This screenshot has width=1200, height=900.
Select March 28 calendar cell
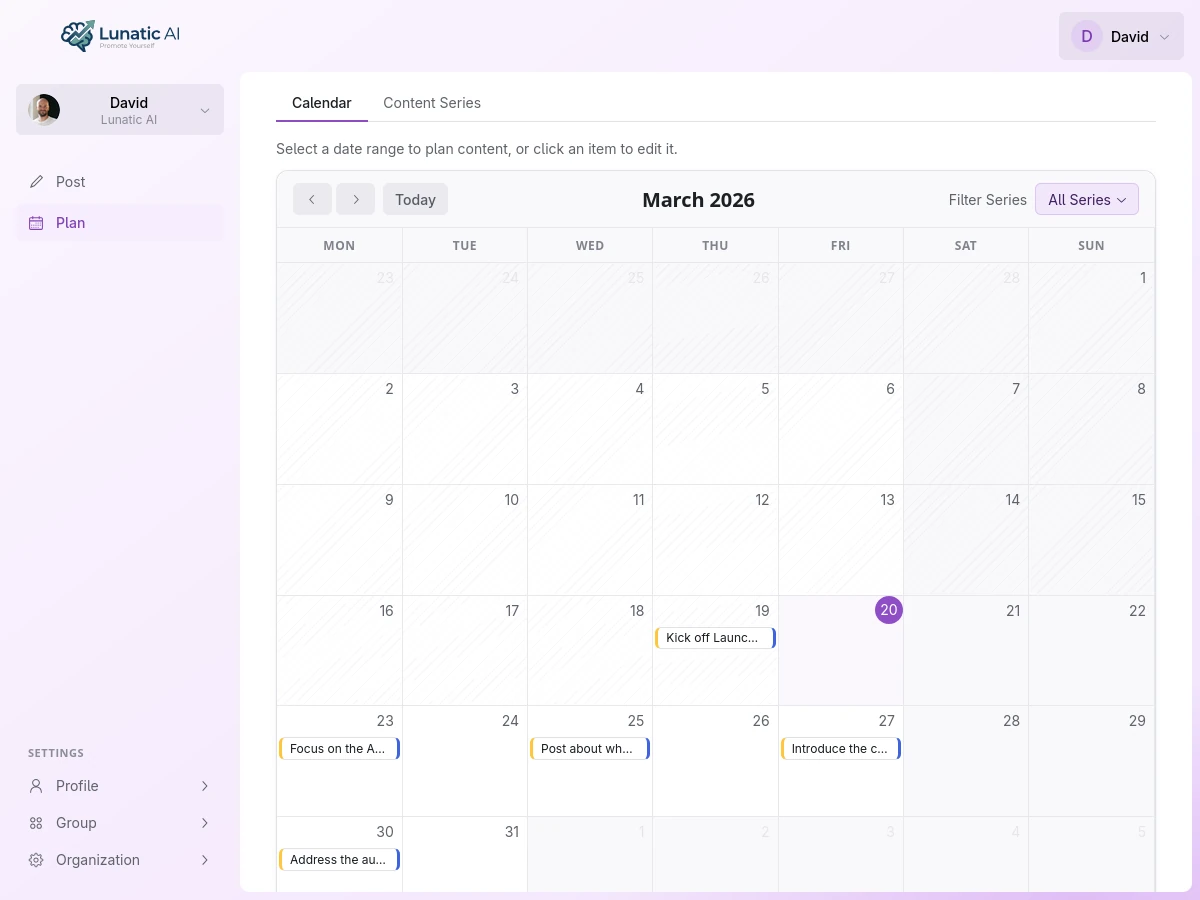click(x=966, y=761)
